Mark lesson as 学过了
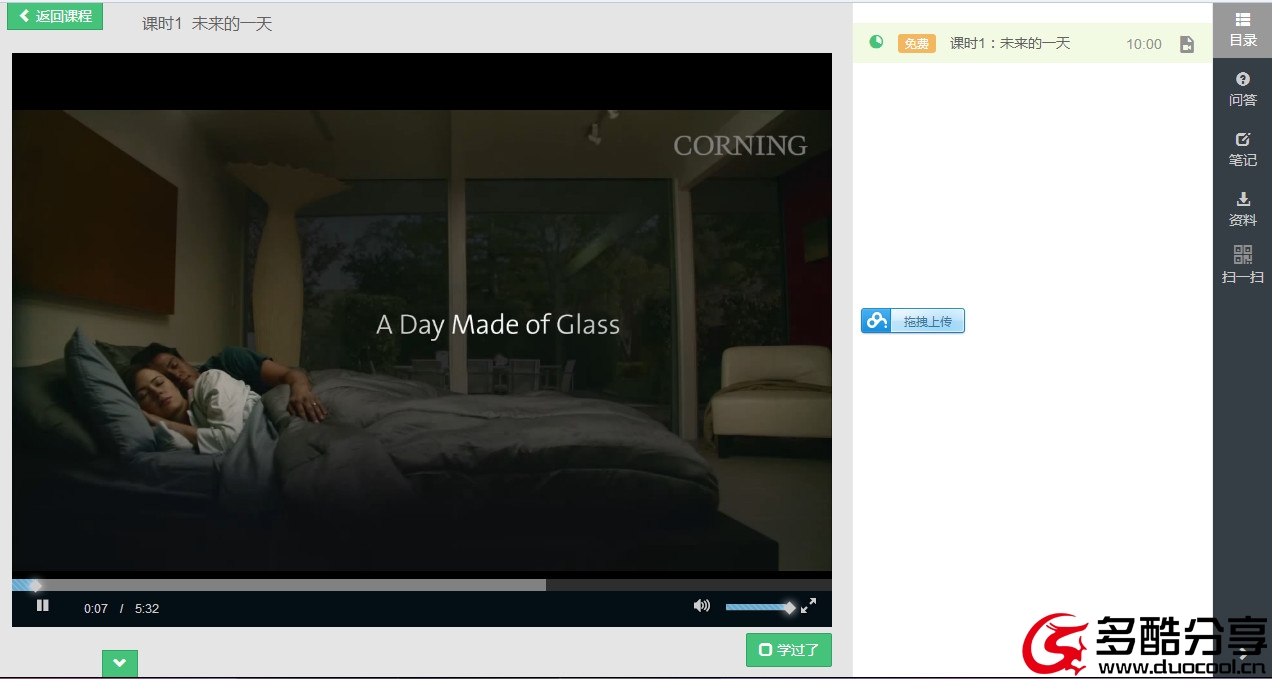This screenshot has height=679, width=1272. [789, 650]
